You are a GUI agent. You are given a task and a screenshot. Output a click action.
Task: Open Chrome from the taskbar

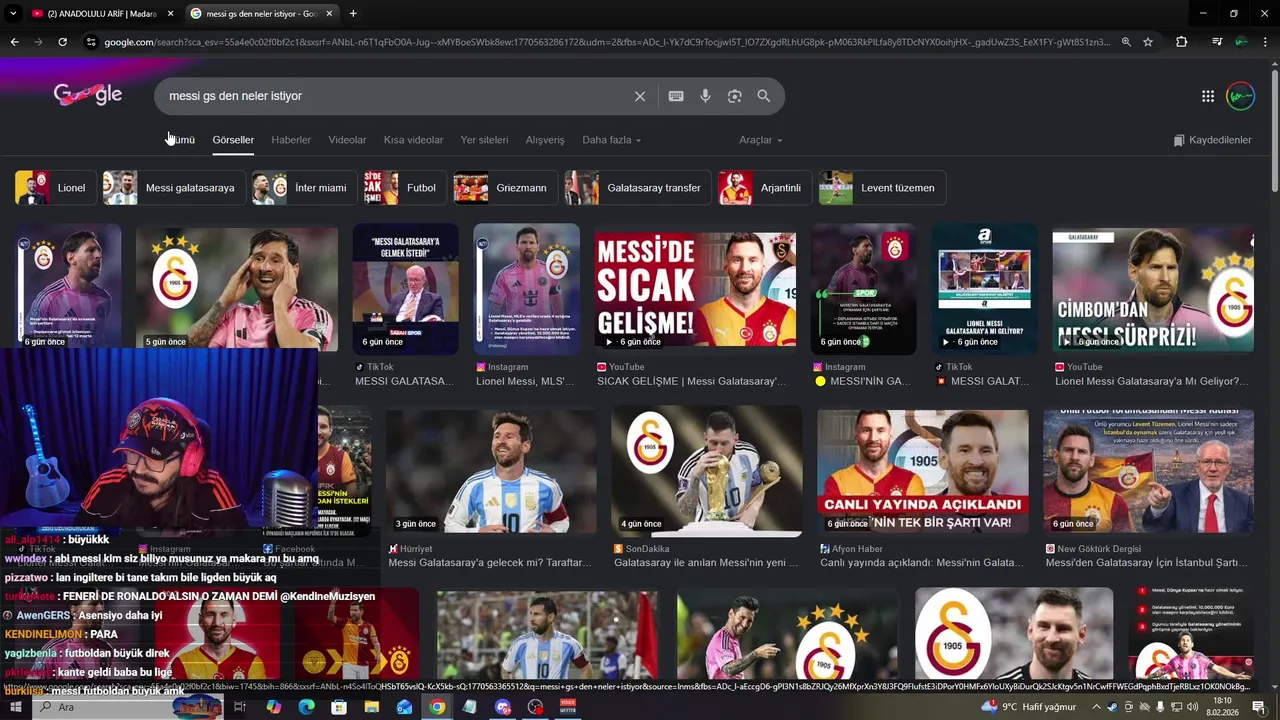pyautogui.click(x=437, y=707)
